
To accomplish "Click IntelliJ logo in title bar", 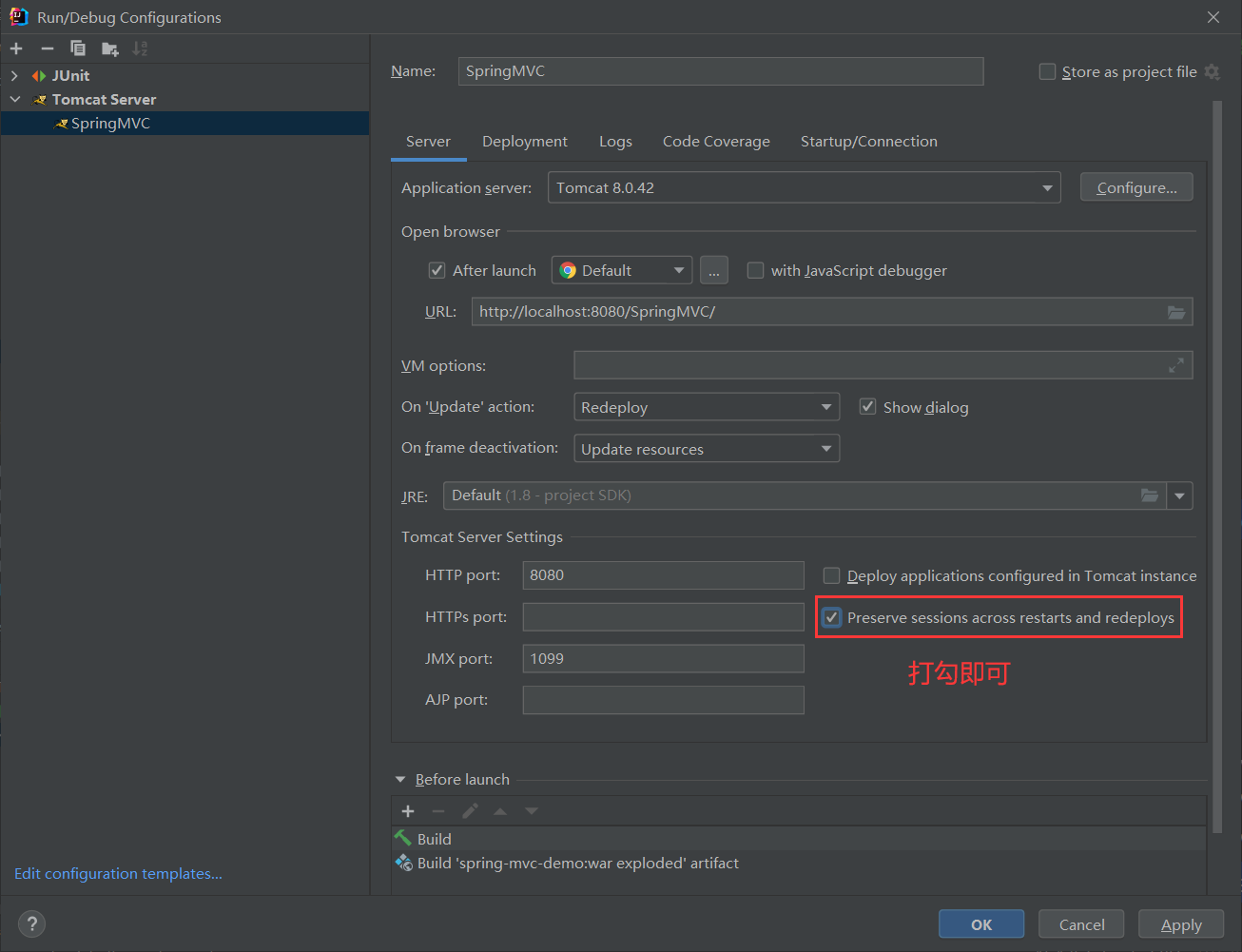I will tap(18, 16).
